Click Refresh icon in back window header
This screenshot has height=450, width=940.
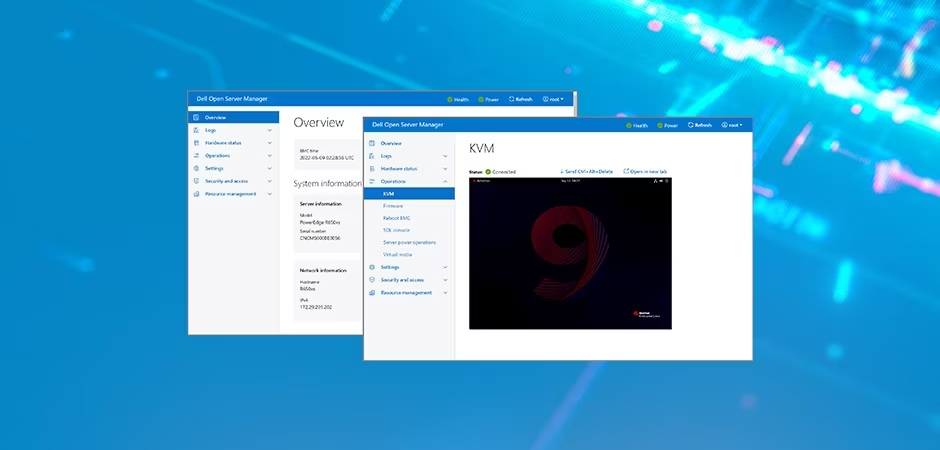click(x=511, y=99)
